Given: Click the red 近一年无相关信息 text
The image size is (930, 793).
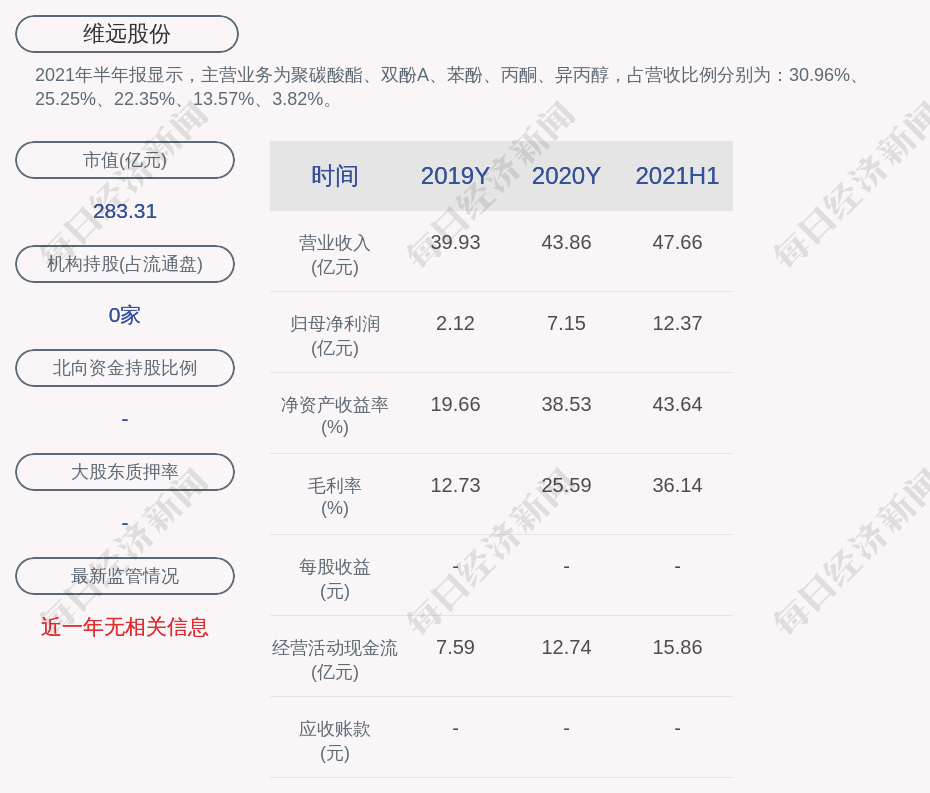Looking at the screenshot, I should (x=125, y=627).
